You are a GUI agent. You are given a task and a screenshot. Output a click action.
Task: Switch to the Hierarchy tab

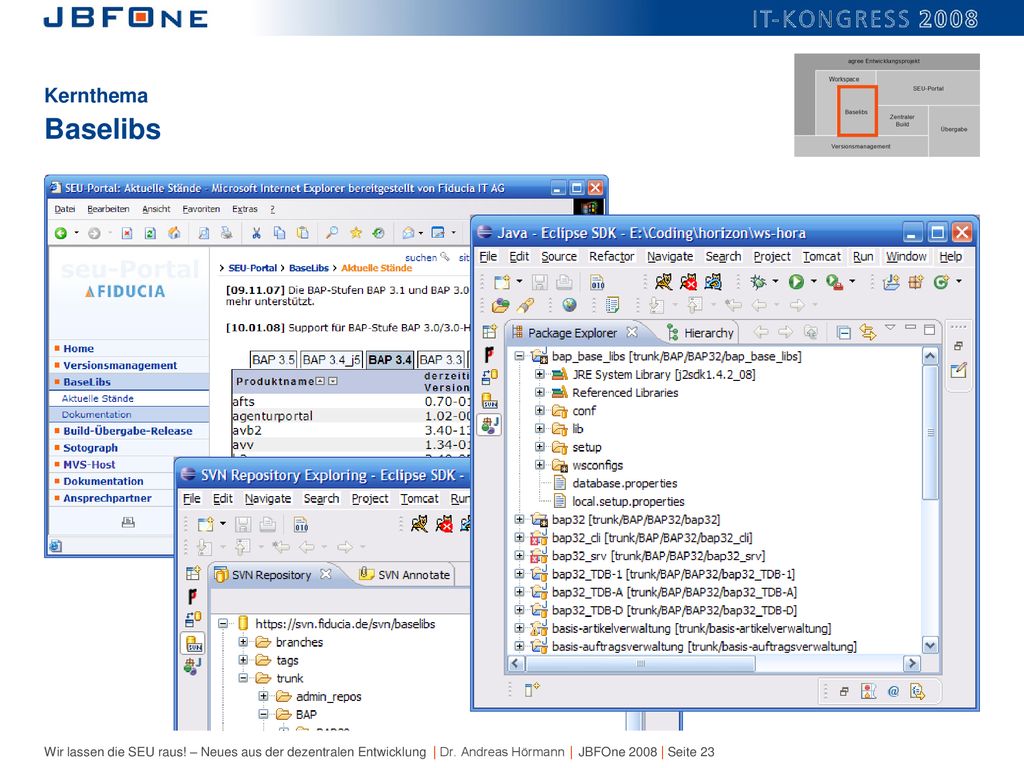[700, 333]
